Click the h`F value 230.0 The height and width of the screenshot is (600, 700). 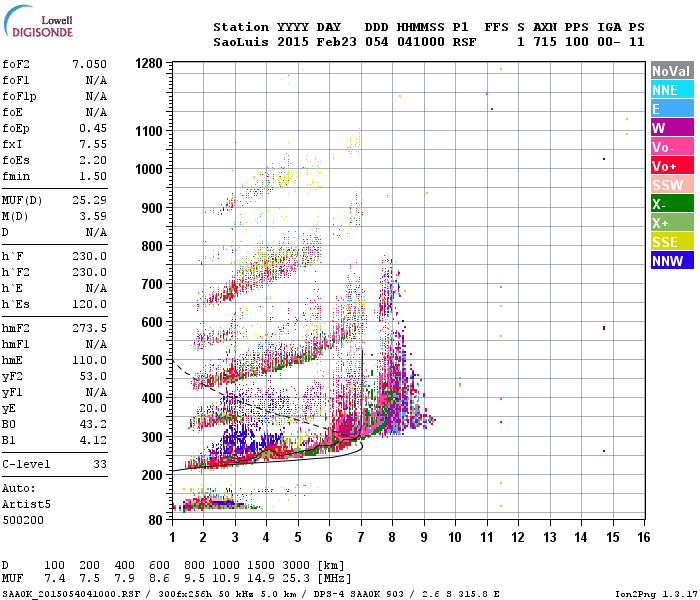click(89, 256)
